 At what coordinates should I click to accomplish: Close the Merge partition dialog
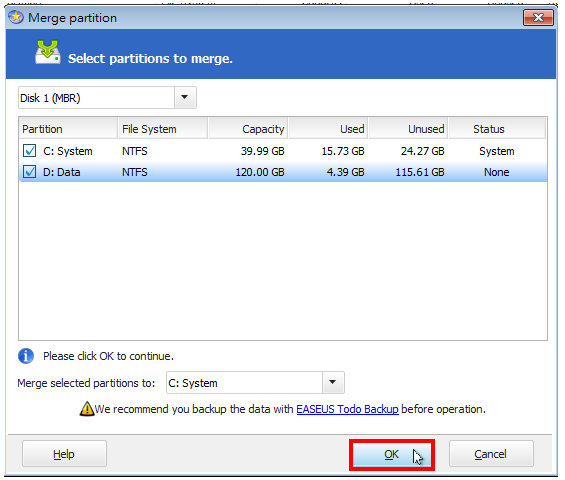pos(538,17)
